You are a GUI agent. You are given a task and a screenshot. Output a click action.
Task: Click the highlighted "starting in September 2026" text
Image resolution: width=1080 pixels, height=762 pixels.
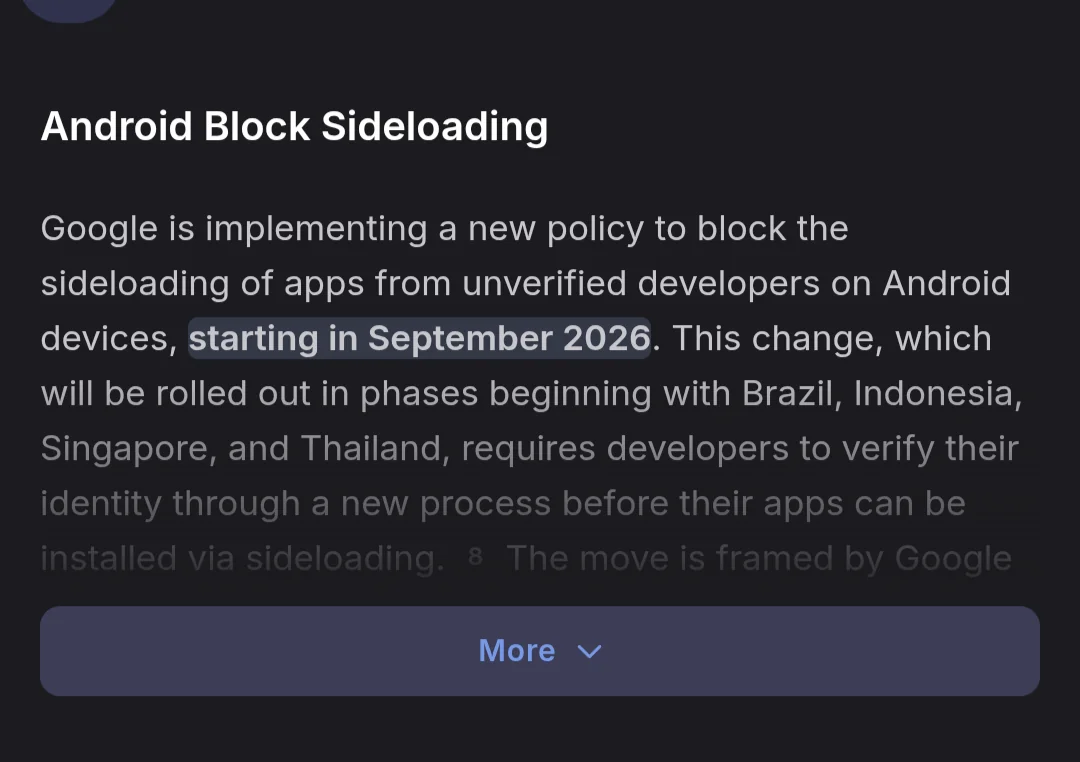419,339
